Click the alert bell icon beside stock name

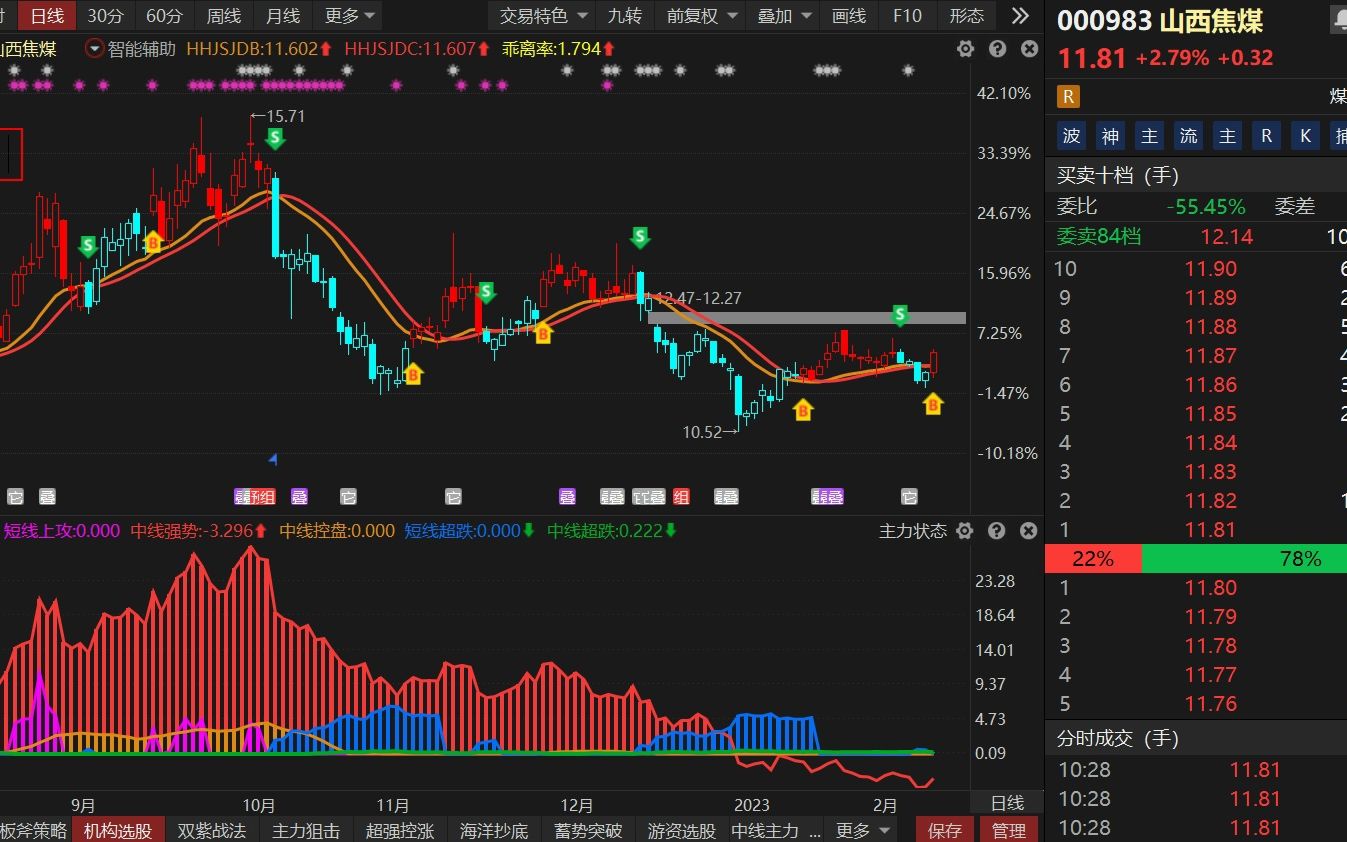point(1339,18)
